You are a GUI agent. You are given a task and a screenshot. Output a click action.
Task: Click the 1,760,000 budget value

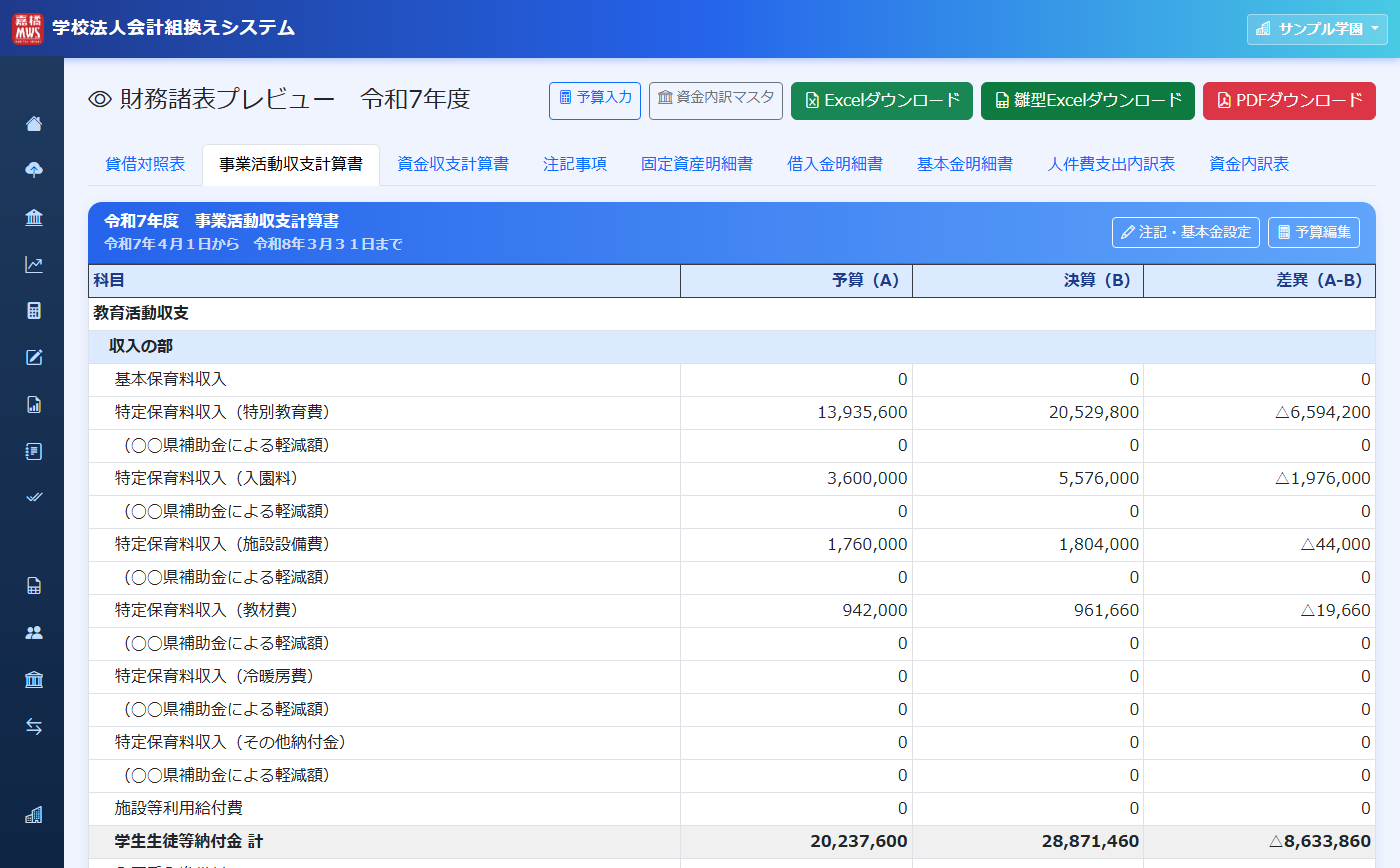pyautogui.click(x=867, y=545)
